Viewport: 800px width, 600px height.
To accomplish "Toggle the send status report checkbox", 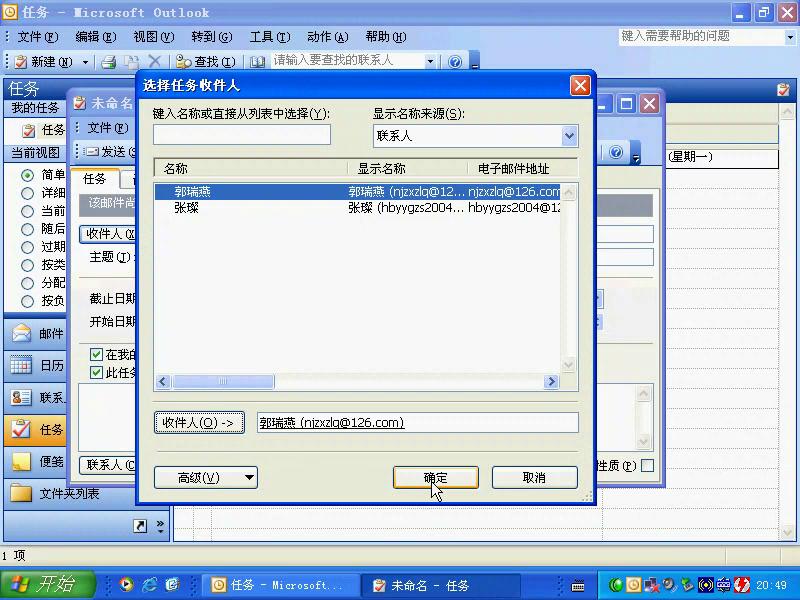I will (96, 372).
